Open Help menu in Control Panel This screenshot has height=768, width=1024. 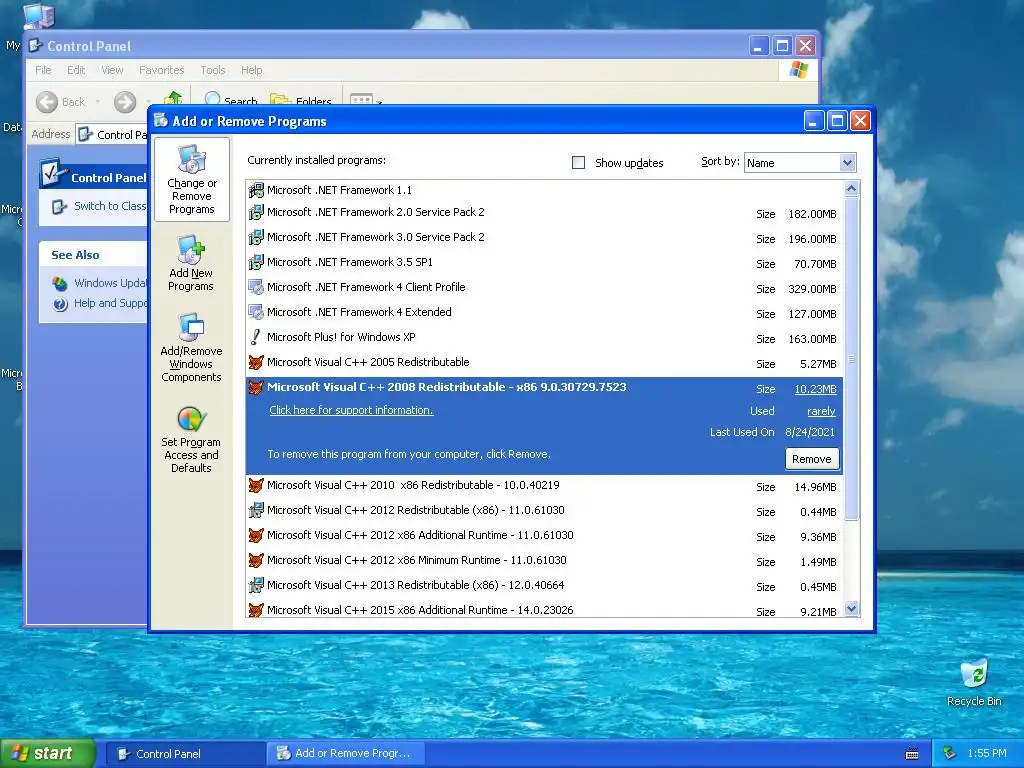tap(251, 70)
